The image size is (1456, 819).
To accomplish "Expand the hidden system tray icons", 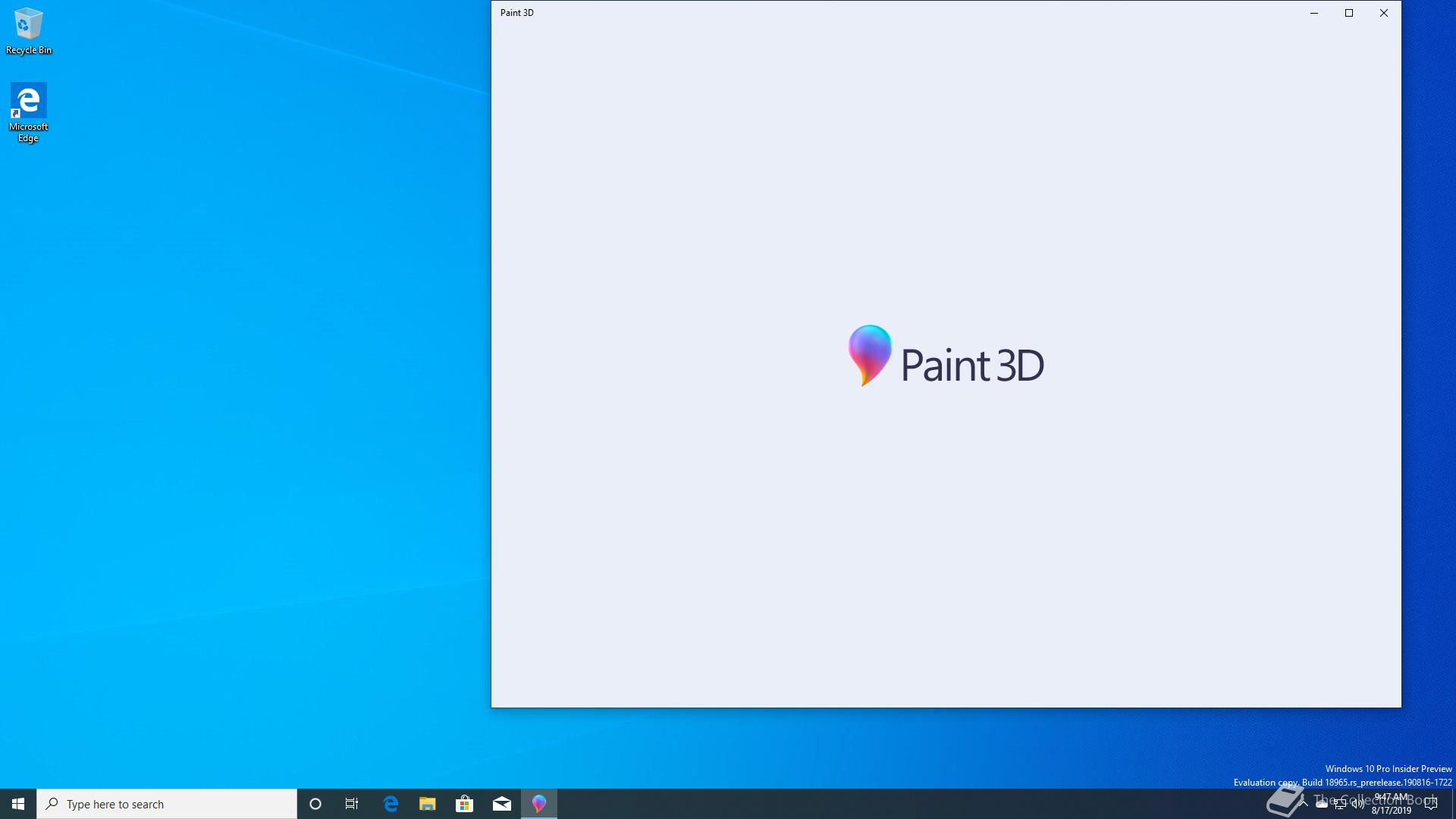I will coord(1304,804).
